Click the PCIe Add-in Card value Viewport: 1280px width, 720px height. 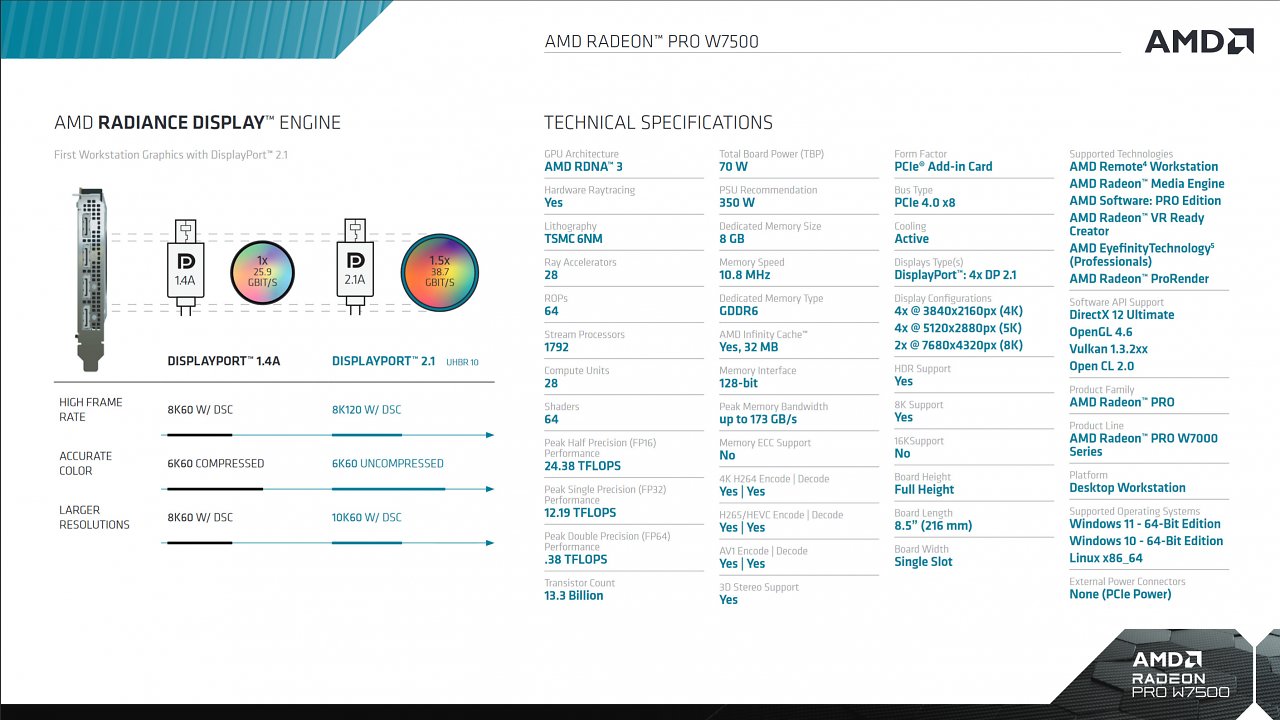point(943,167)
